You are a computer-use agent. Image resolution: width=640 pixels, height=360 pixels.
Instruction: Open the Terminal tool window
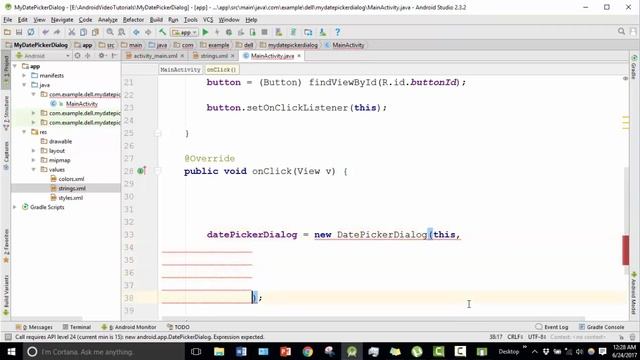(x=77, y=327)
